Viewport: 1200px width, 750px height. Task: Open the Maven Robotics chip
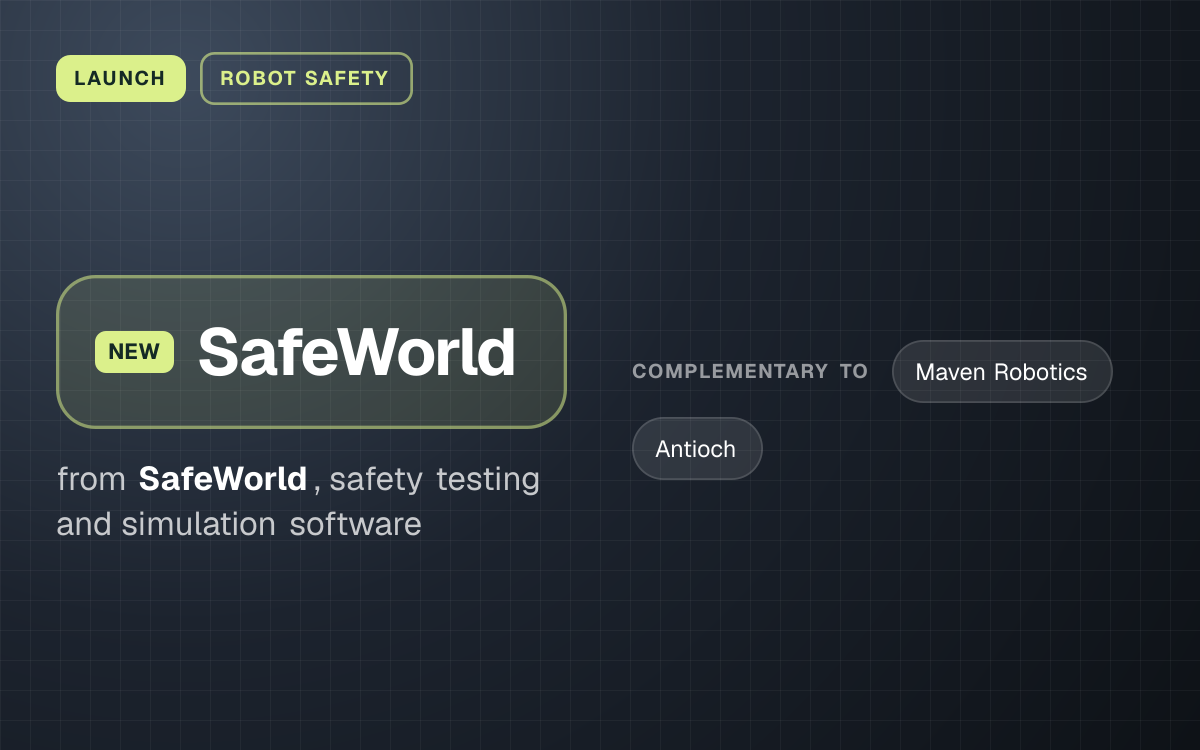(1002, 372)
